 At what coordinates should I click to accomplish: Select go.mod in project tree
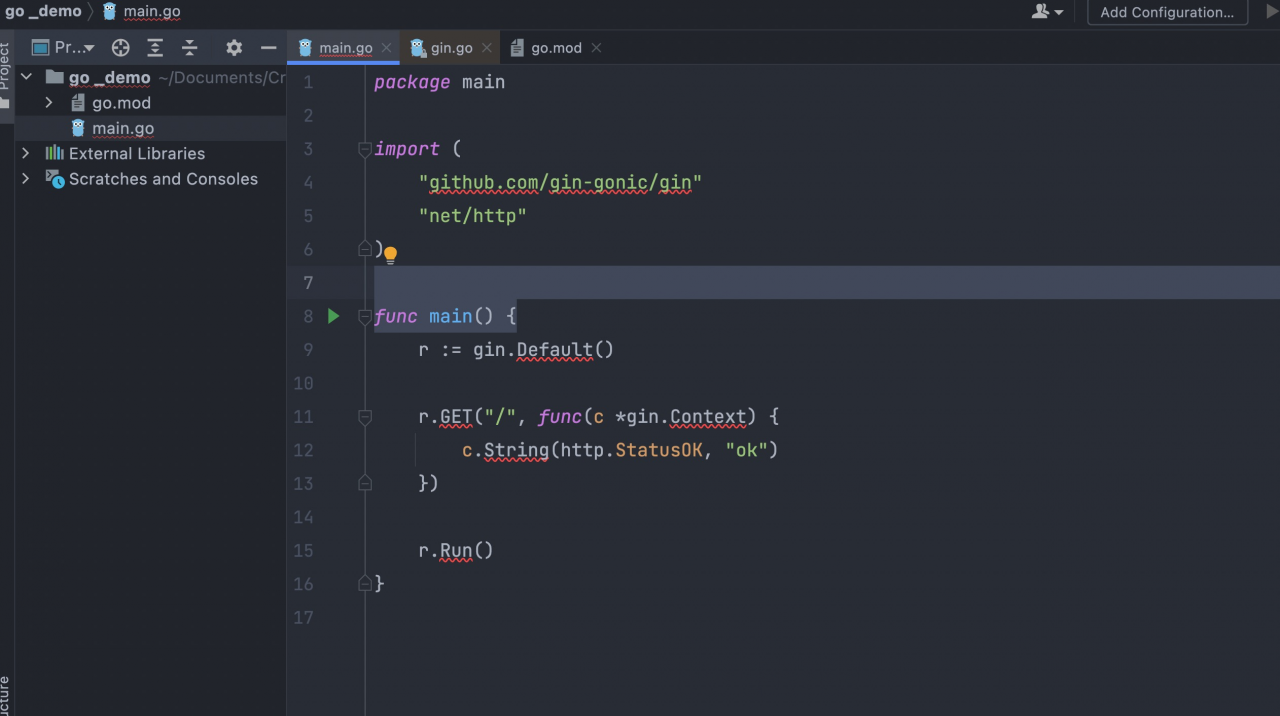pyautogui.click(x=121, y=103)
